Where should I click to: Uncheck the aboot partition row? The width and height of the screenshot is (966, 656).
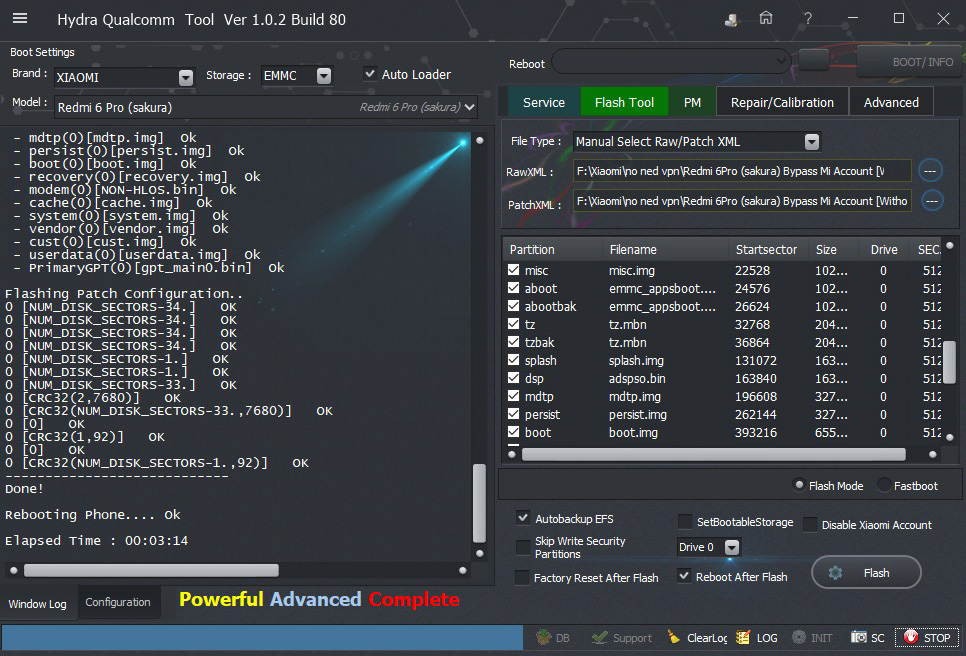[x=513, y=288]
